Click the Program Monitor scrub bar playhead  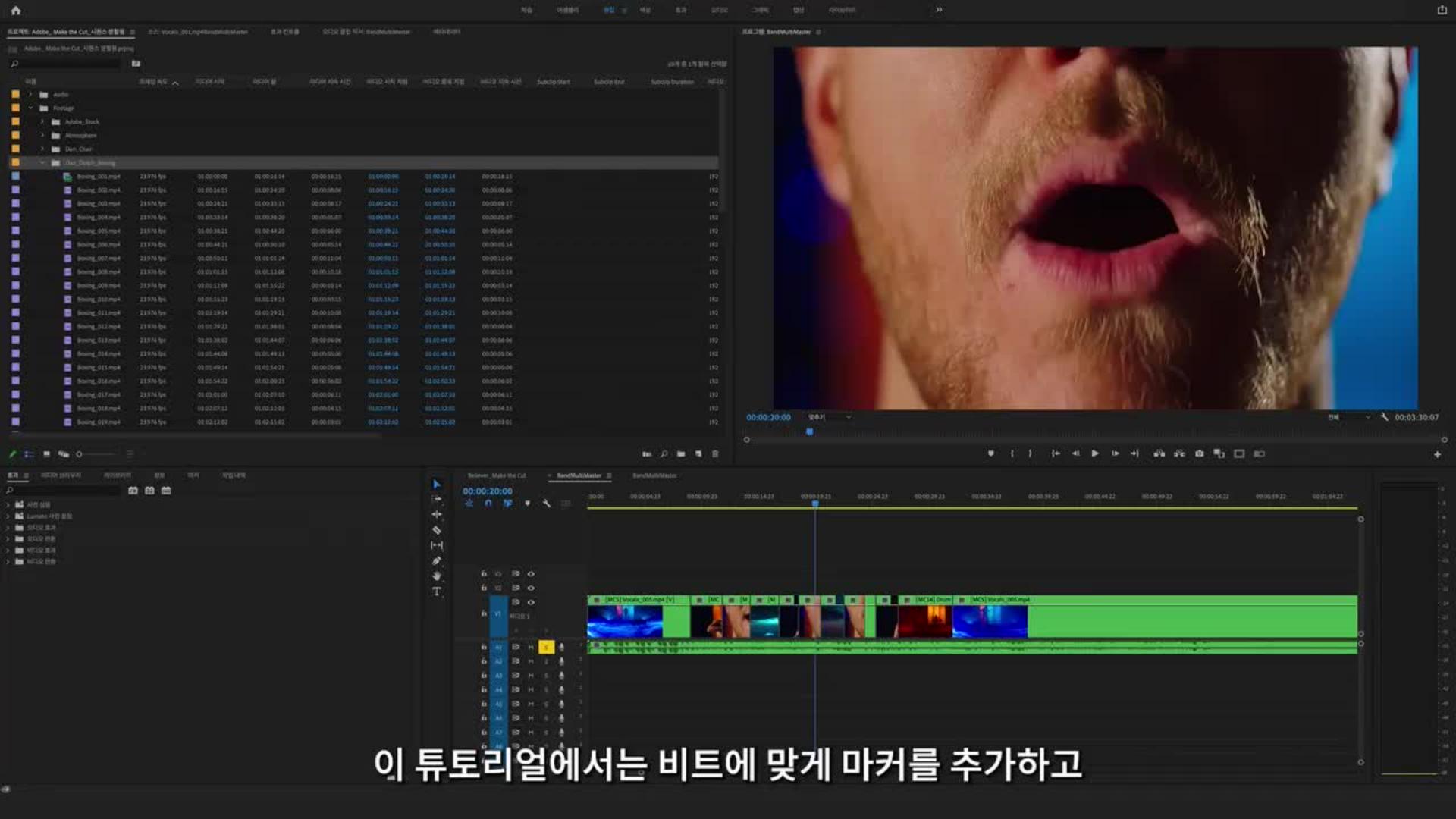point(809,431)
